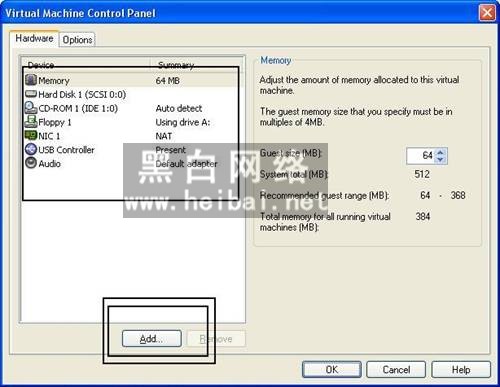Image resolution: width=500 pixels, height=387 pixels.
Task: Select the Audio device entry
Action: [49, 164]
